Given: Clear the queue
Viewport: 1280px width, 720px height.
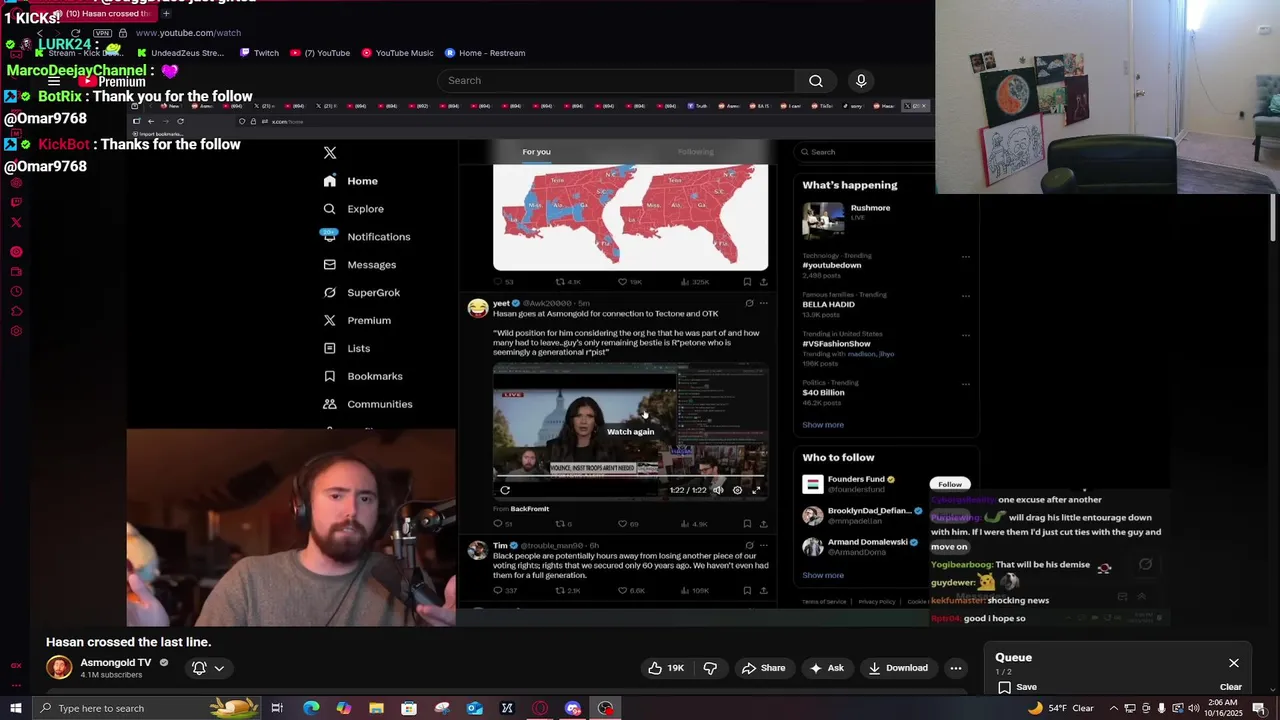Looking at the screenshot, I should (1231, 687).
